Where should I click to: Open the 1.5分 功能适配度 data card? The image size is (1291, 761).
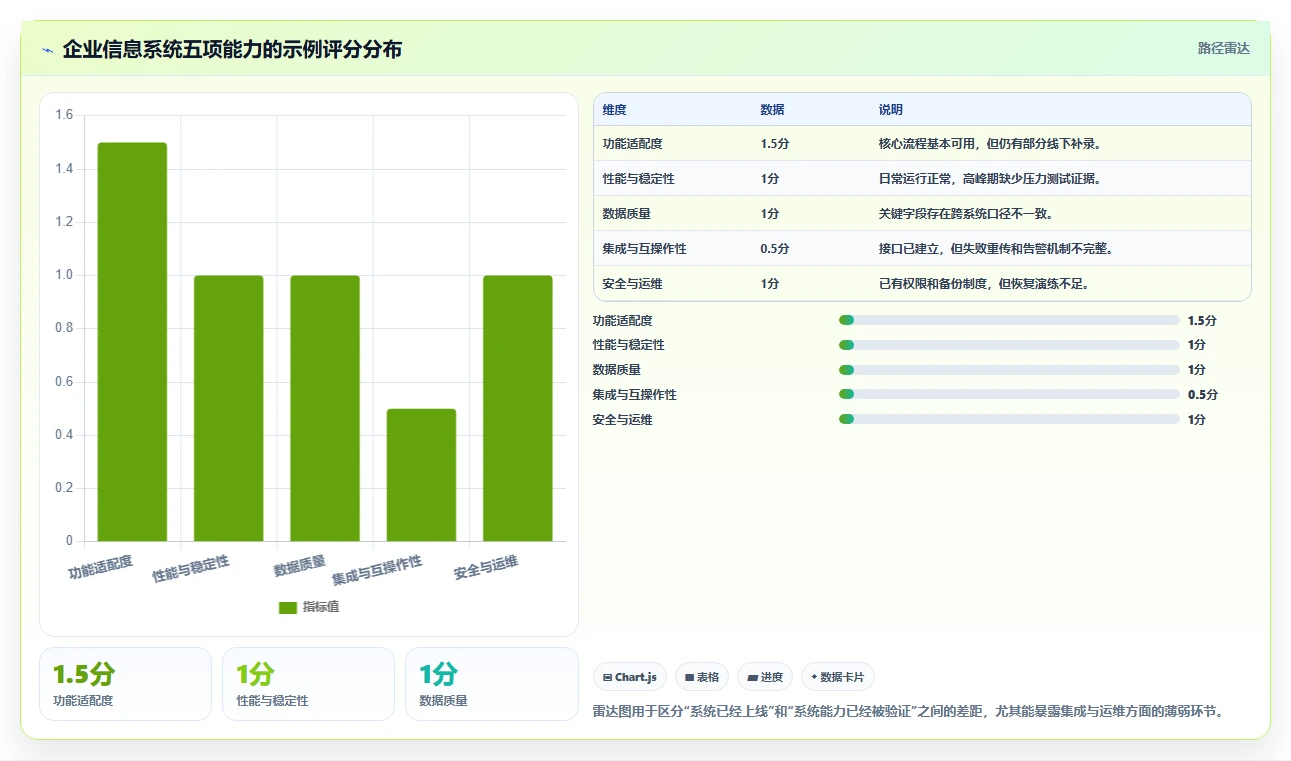125,684
